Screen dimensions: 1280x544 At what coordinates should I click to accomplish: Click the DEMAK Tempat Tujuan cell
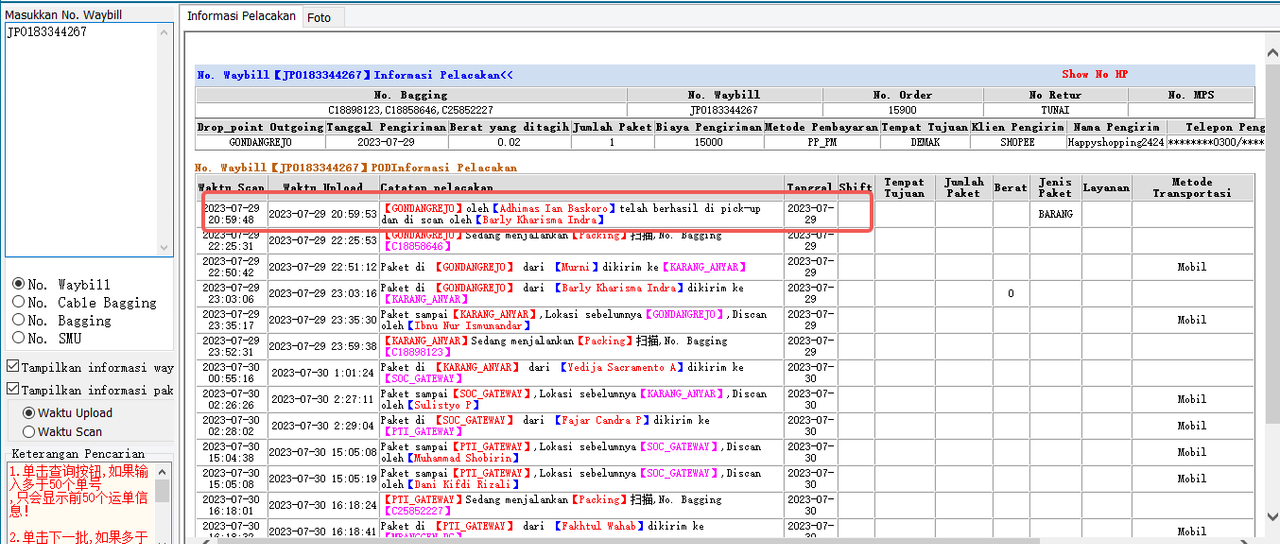[x=924, y=142]
